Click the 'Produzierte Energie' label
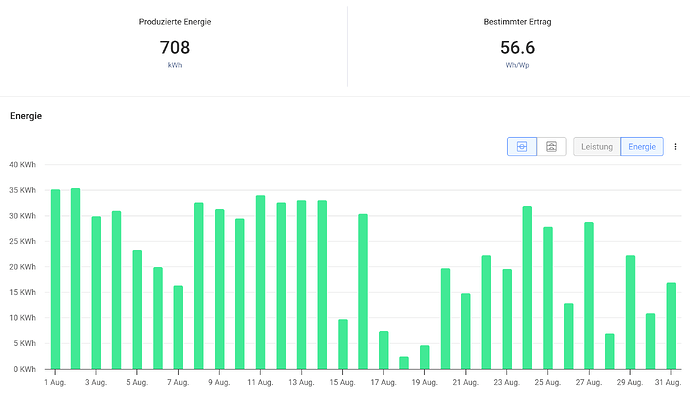The height and width of the screenshot is (398, 690). 175,22
